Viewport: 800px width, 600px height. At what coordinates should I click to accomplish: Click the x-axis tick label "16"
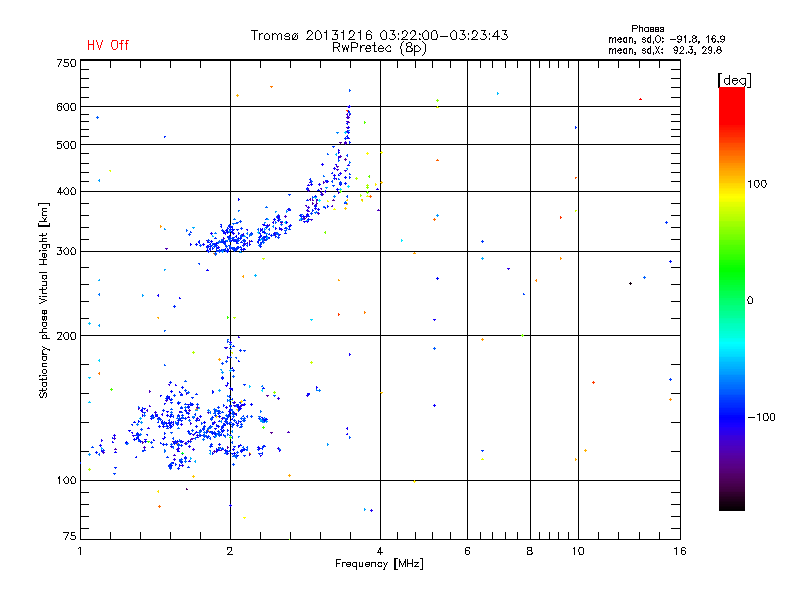pos(680,551)
